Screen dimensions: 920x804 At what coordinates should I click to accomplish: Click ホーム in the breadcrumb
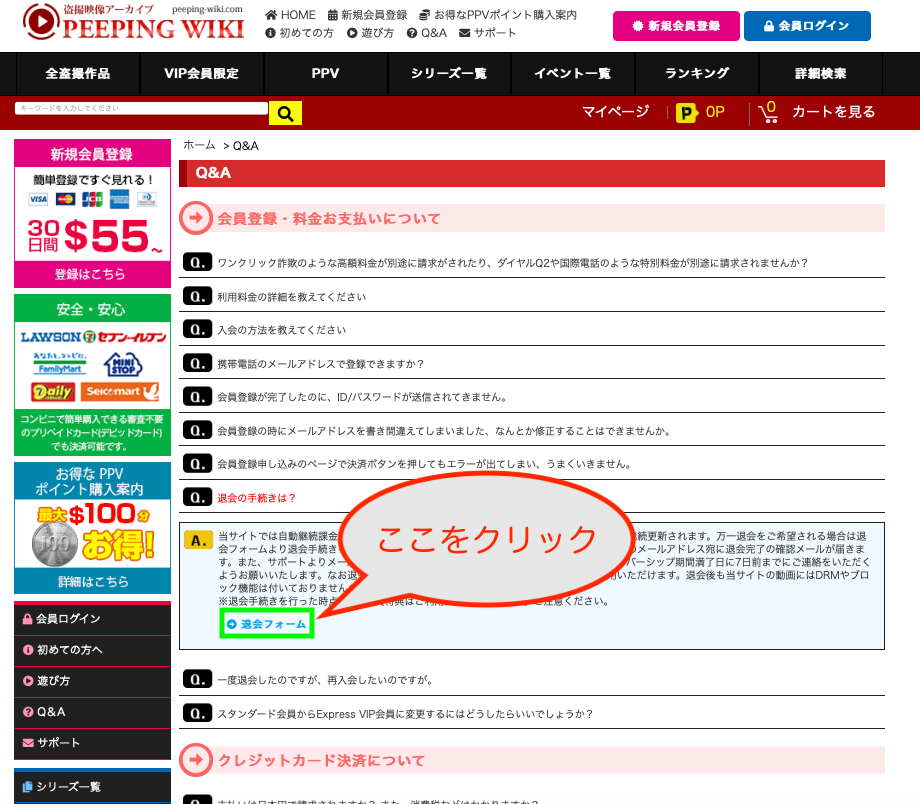[199, 146]
